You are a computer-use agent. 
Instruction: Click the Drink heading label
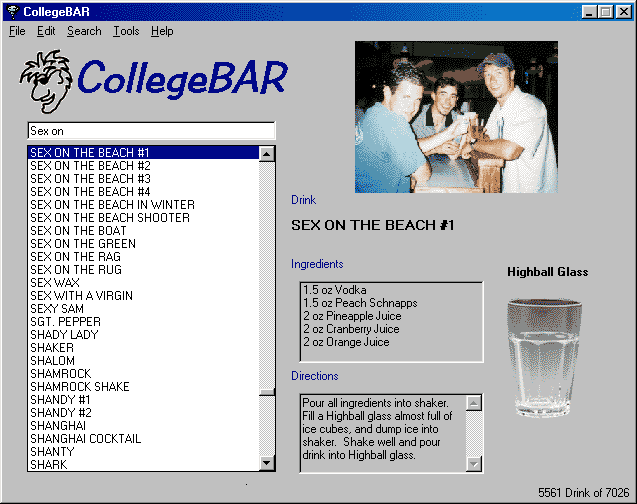(x=303, y=200)
